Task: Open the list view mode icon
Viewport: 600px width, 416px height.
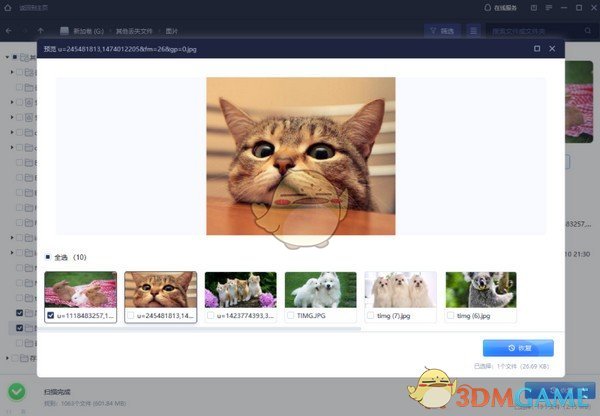Action: pos(474,31)
